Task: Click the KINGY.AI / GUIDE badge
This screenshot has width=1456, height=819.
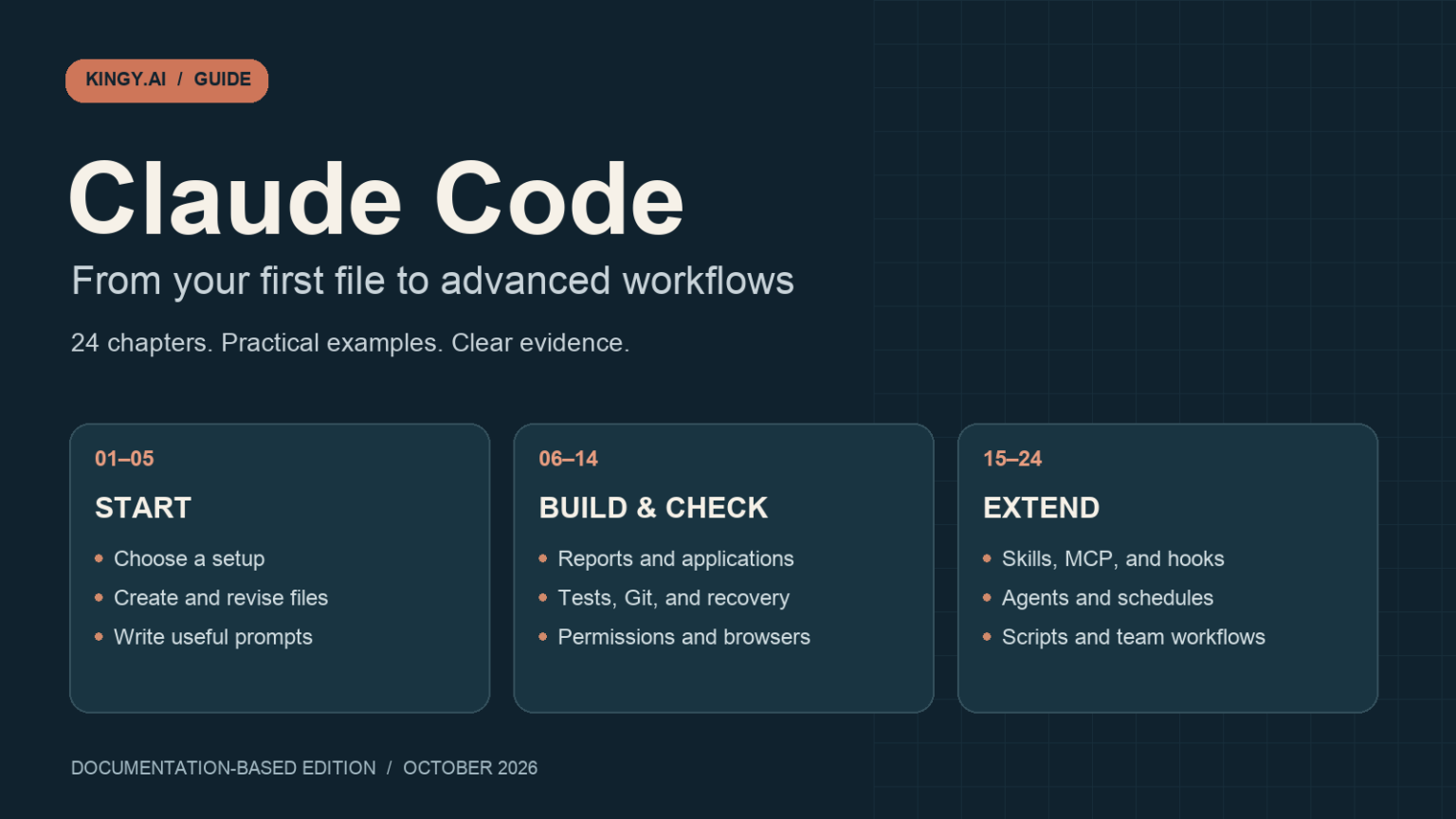Action: click(167, 81)
